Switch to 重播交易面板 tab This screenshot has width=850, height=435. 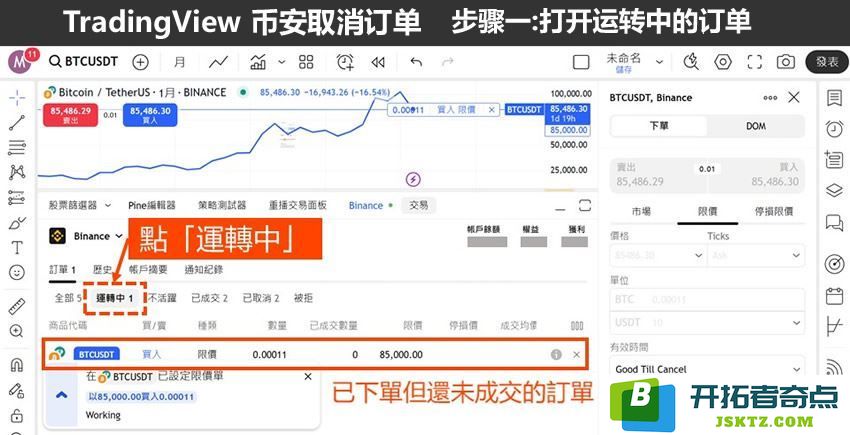tap(298, 205)
